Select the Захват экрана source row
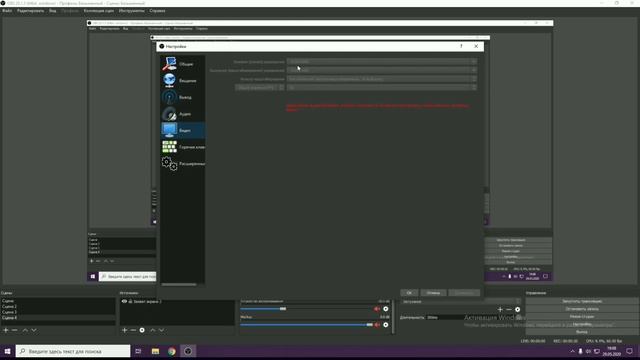 click(x=177, y=301)
